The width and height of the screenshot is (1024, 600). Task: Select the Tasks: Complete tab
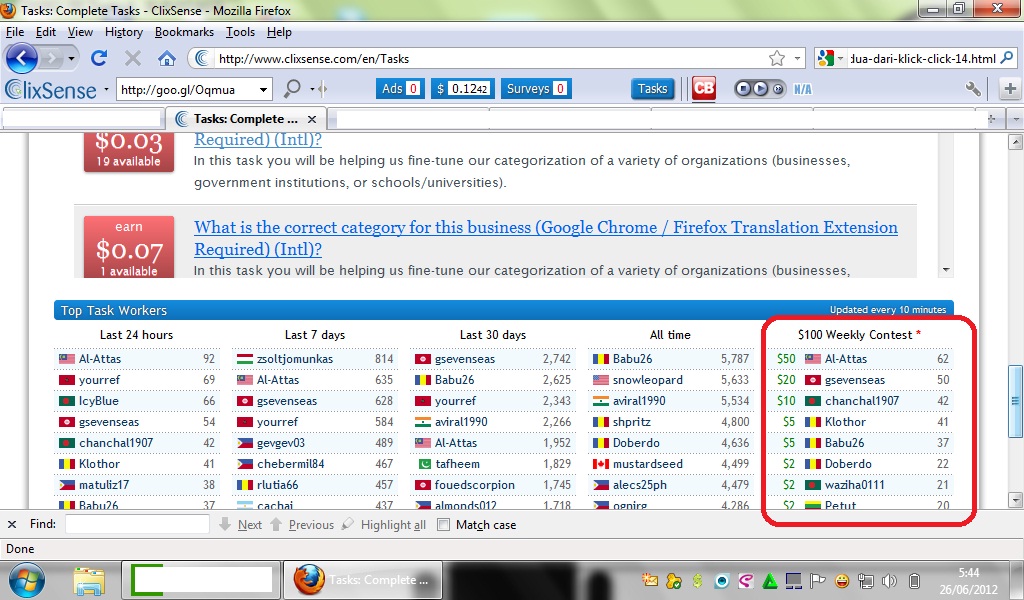tap(246, 119)
